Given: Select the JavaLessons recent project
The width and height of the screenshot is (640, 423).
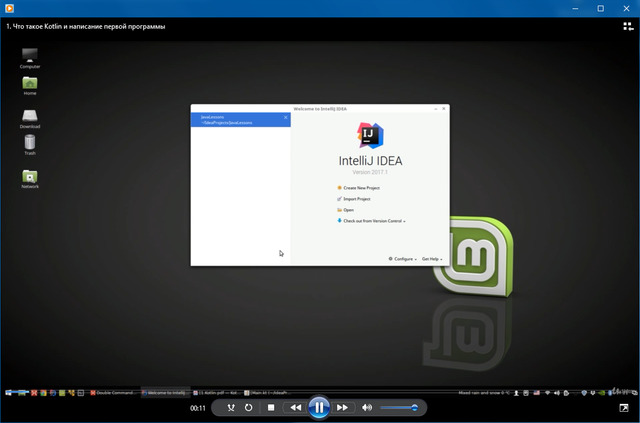Looking at the screenshot, I should (235, 119).
